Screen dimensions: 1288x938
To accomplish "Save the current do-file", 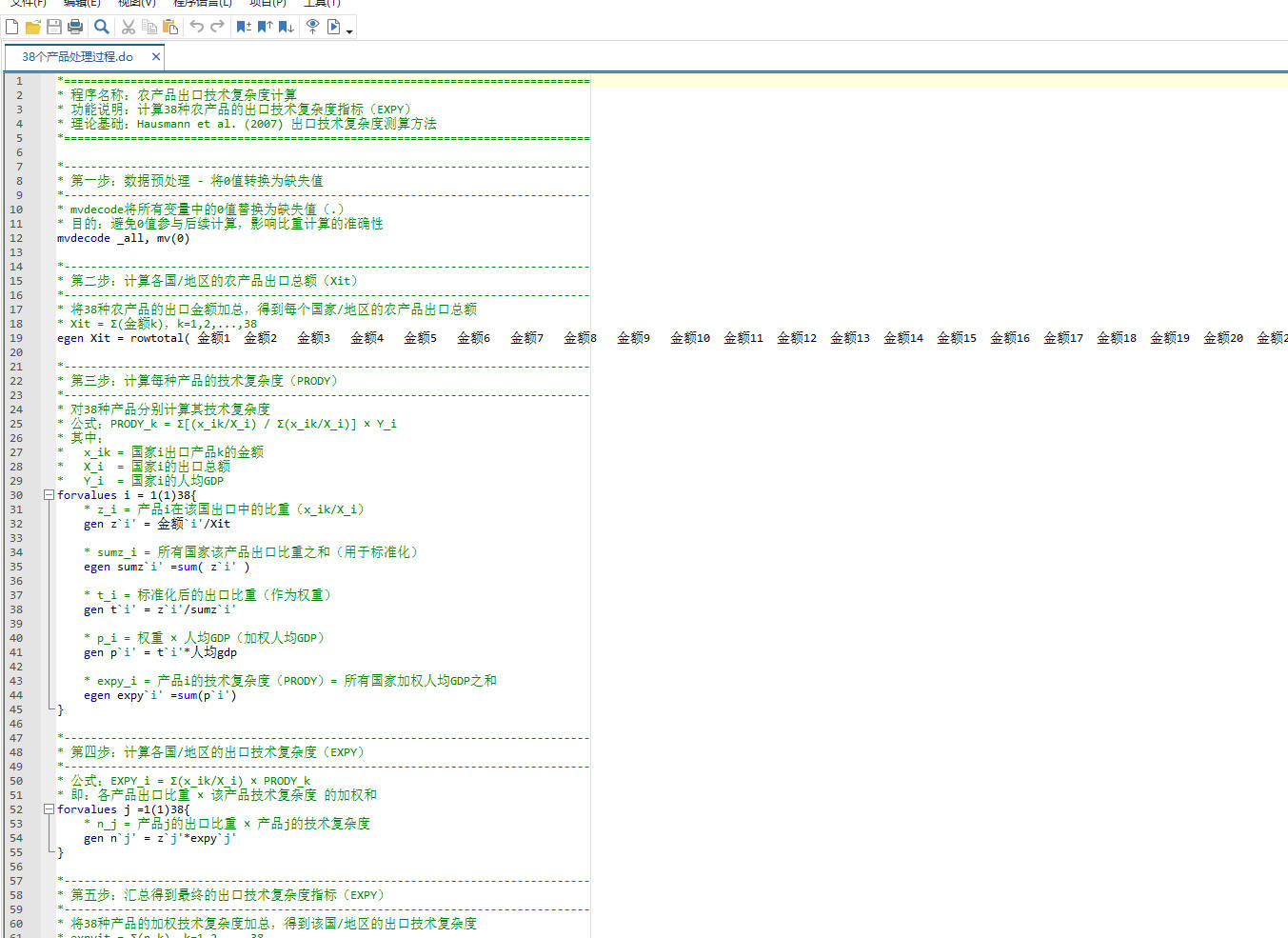I will (x=54, y=27).
